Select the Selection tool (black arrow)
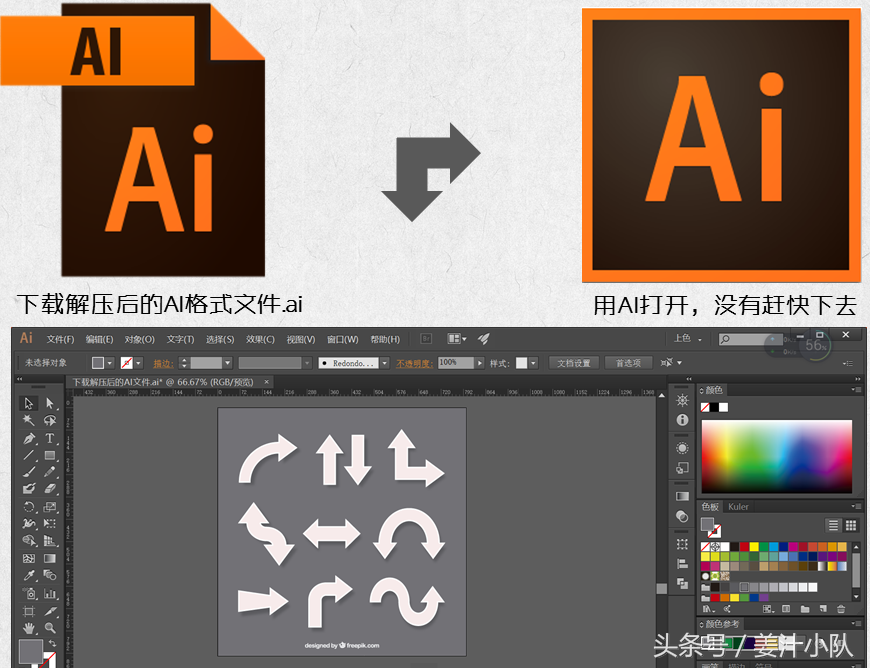Screen dimensions: 870x668 [29, 403]
